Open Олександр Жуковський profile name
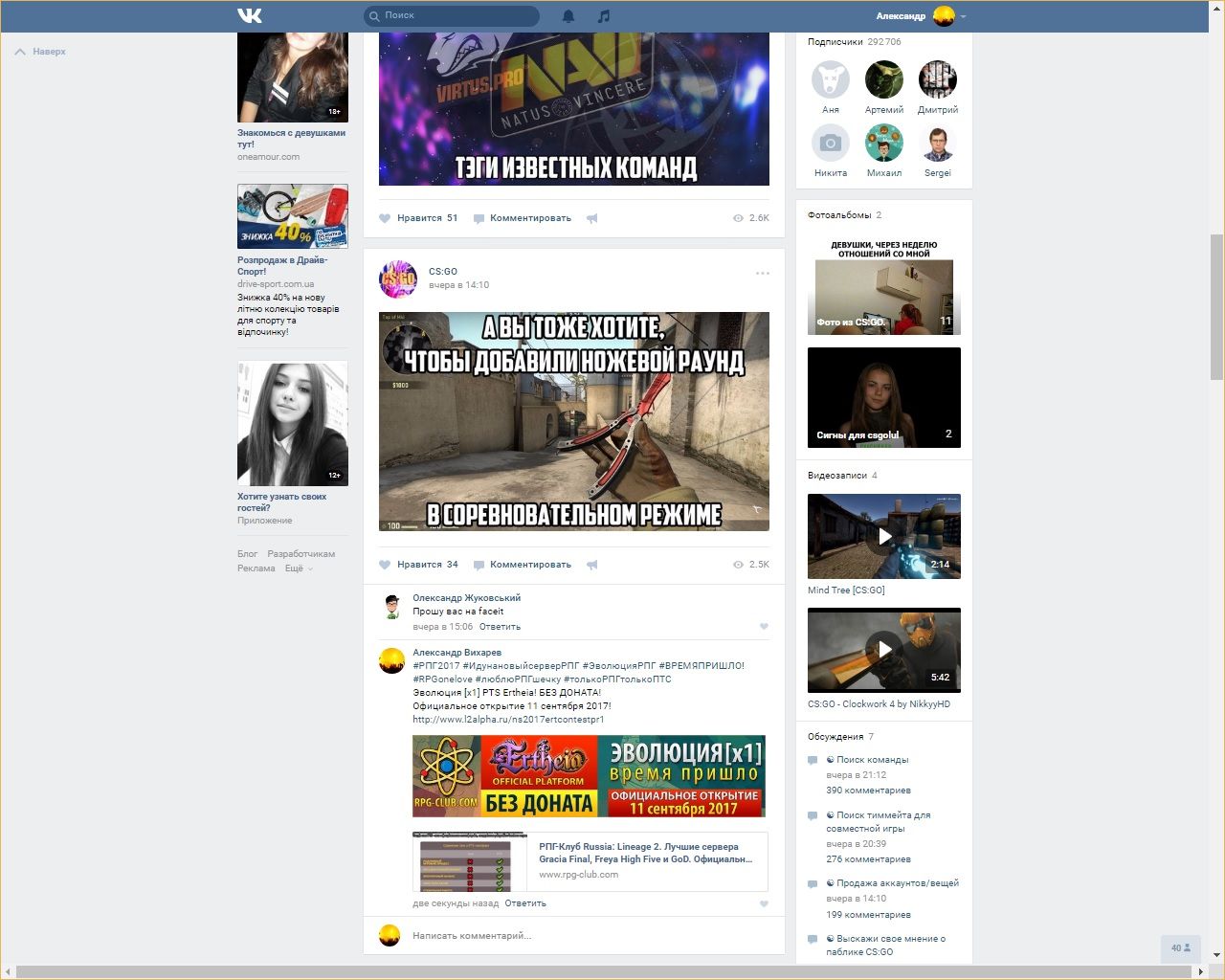Image resolution: width=1225 pixels, height=980 pixels. coord(466,598)
